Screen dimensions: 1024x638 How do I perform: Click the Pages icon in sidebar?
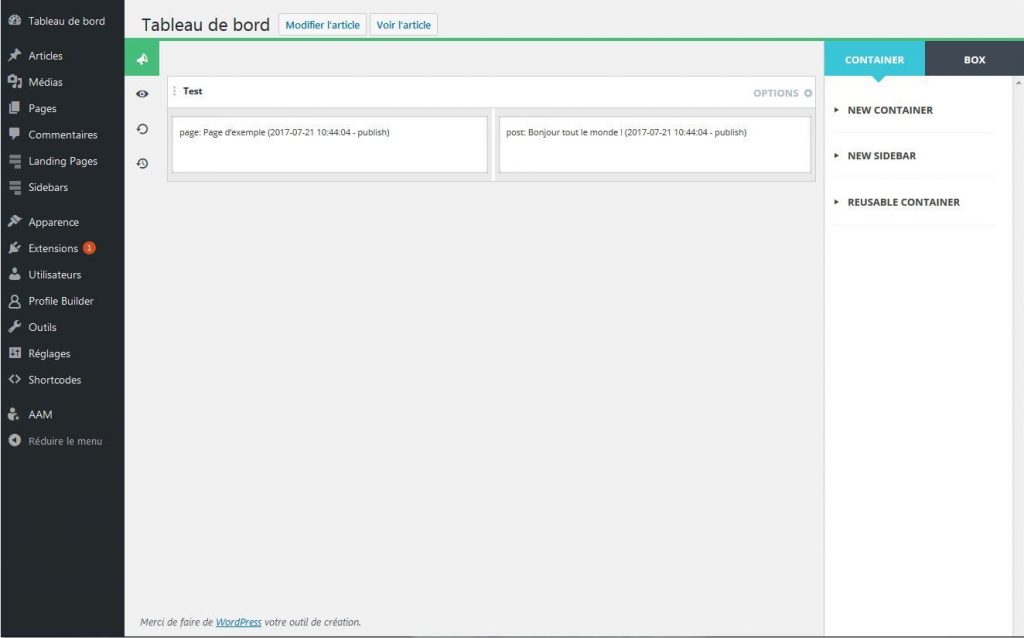pos(14,108)
